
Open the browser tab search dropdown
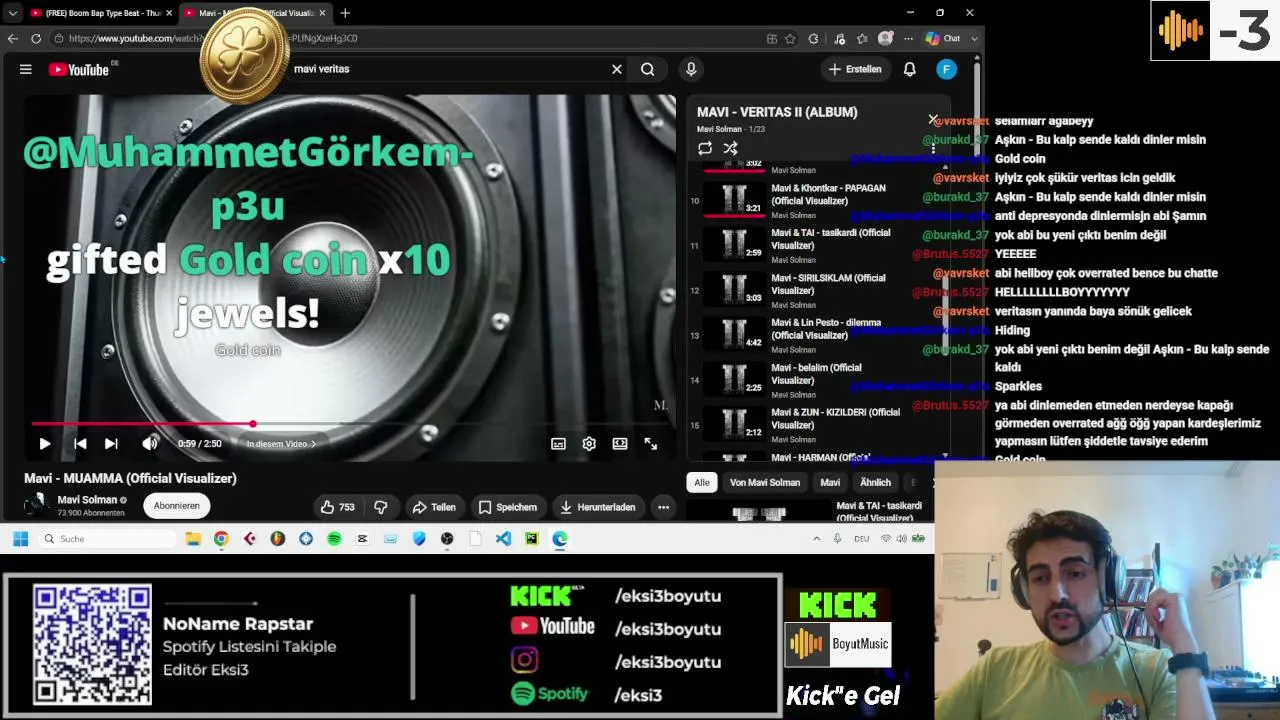pos(12,13)
